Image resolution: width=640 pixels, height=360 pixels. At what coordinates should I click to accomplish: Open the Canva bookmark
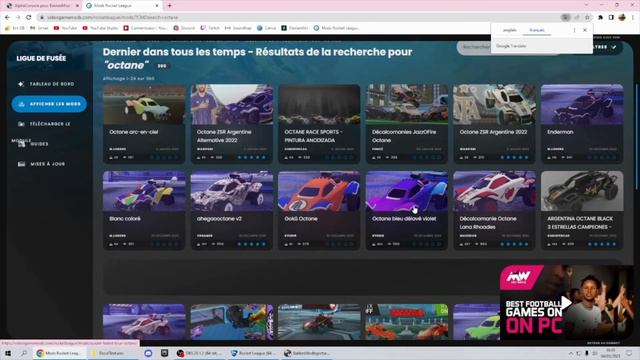267,28
